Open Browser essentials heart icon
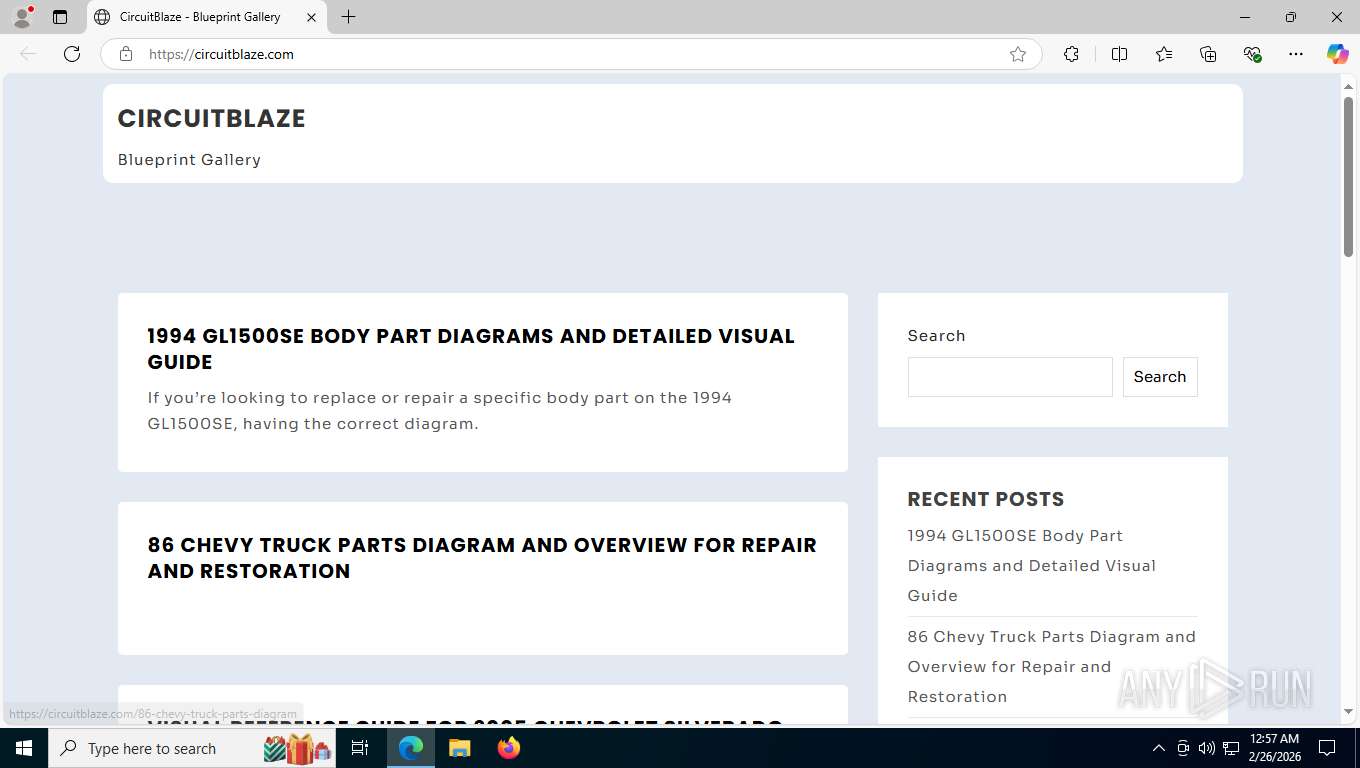Screen dimensions: 1360x768 [x=1252, y=54]
